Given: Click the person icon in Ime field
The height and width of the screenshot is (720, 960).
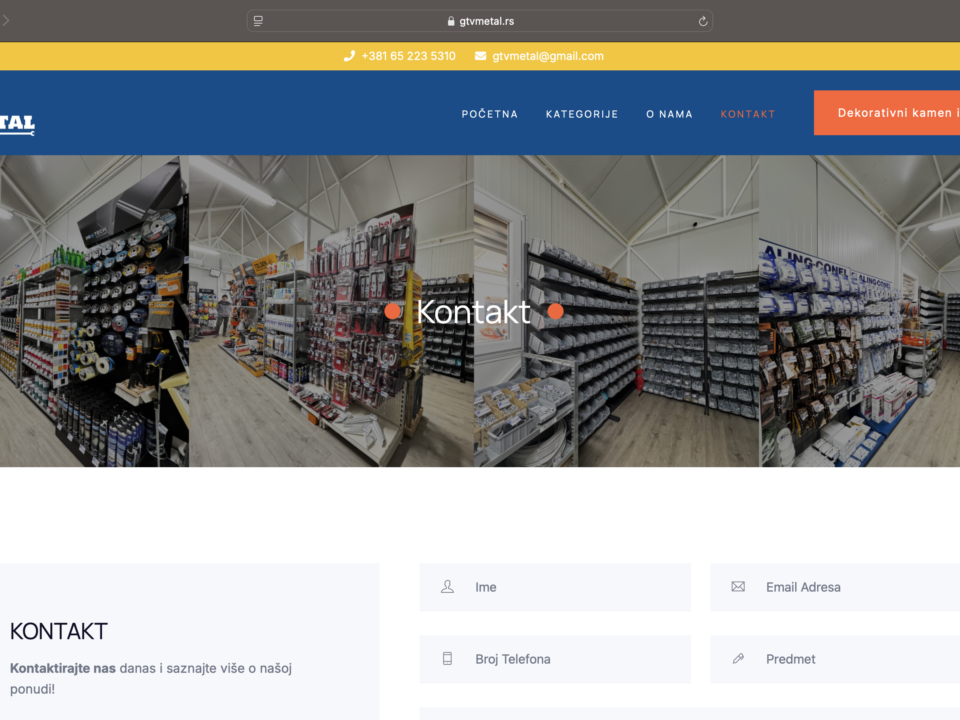Looking at the screenshot, I should pyautogui.click(x=447, y=587).
